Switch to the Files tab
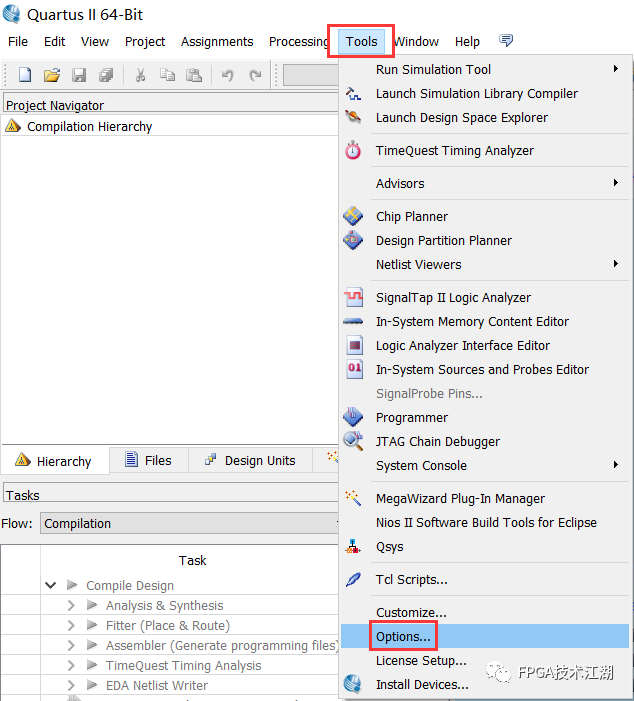The height and width of the screenshot is (701, 634). 149,460
